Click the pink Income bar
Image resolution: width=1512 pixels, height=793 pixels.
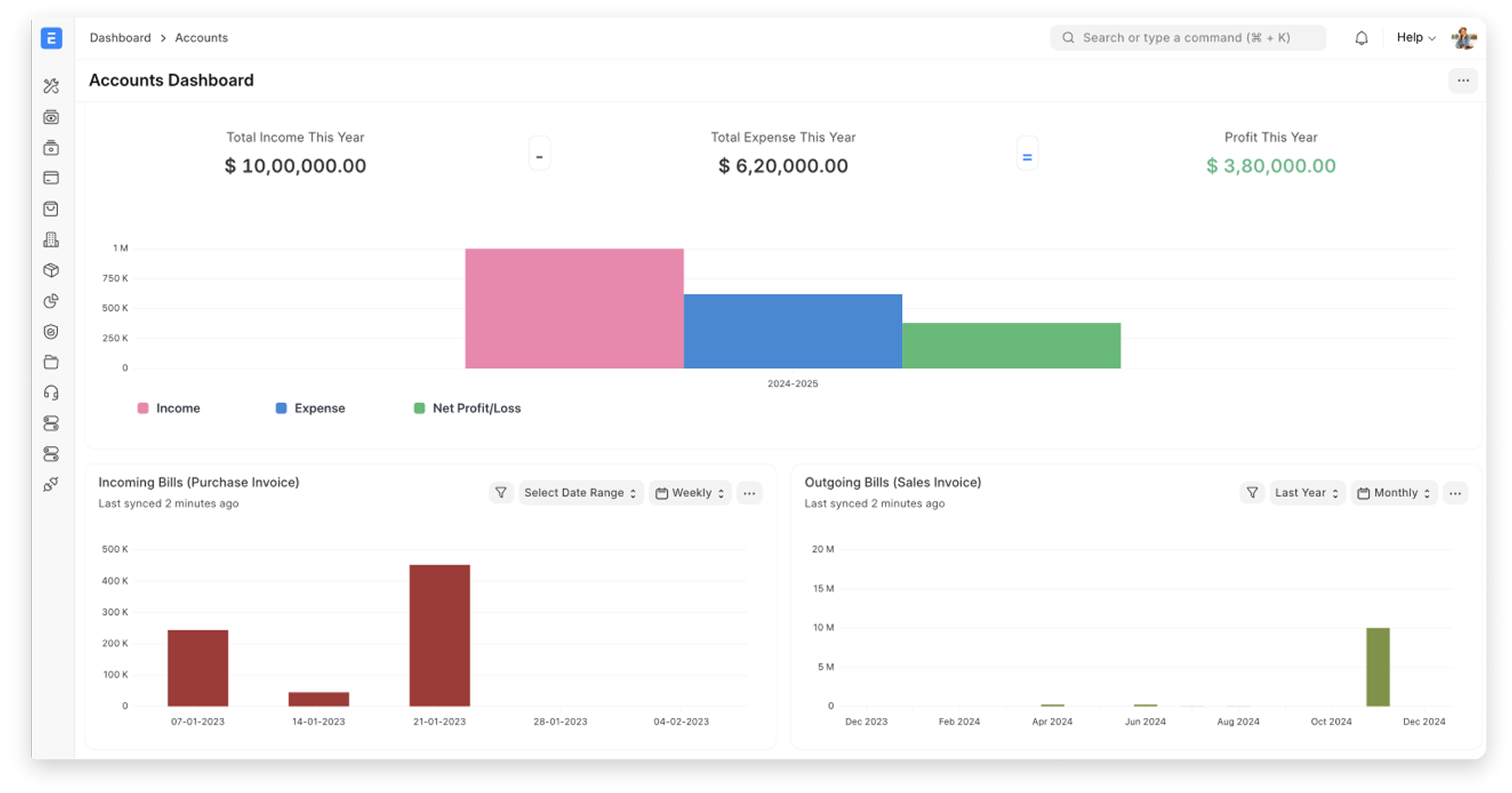(574, 308)
